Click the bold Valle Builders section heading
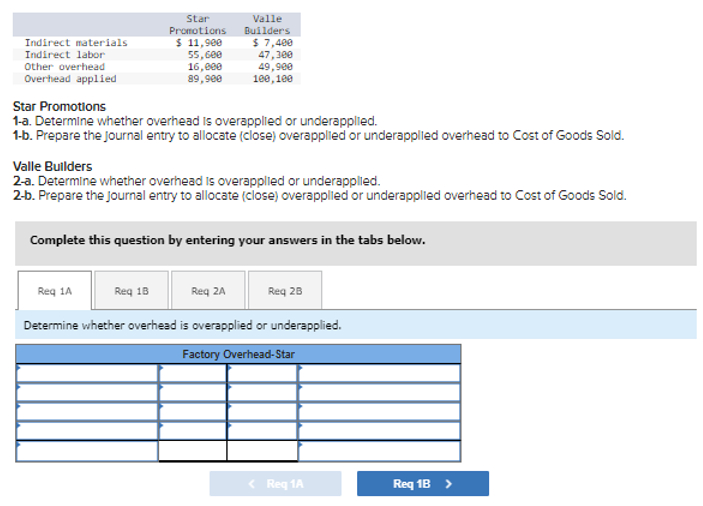 pos(52,166)
